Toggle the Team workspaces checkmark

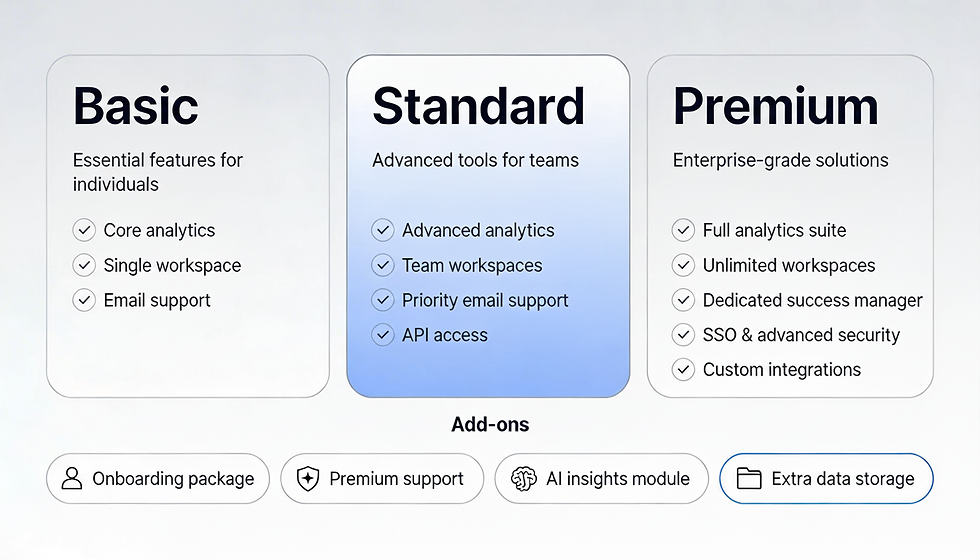pos(382,265)
